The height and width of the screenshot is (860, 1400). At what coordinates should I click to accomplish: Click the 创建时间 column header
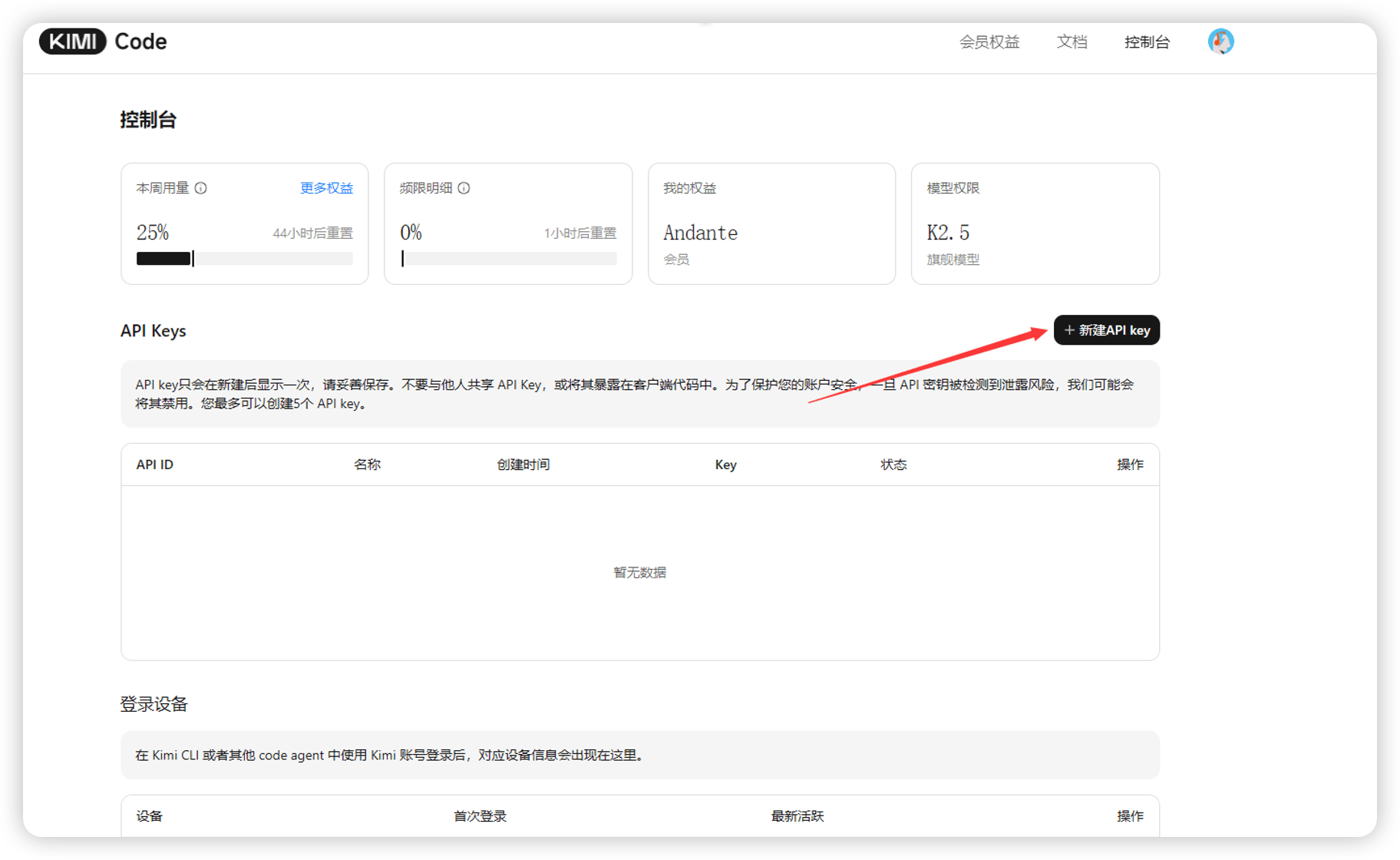tap(523, 465)
